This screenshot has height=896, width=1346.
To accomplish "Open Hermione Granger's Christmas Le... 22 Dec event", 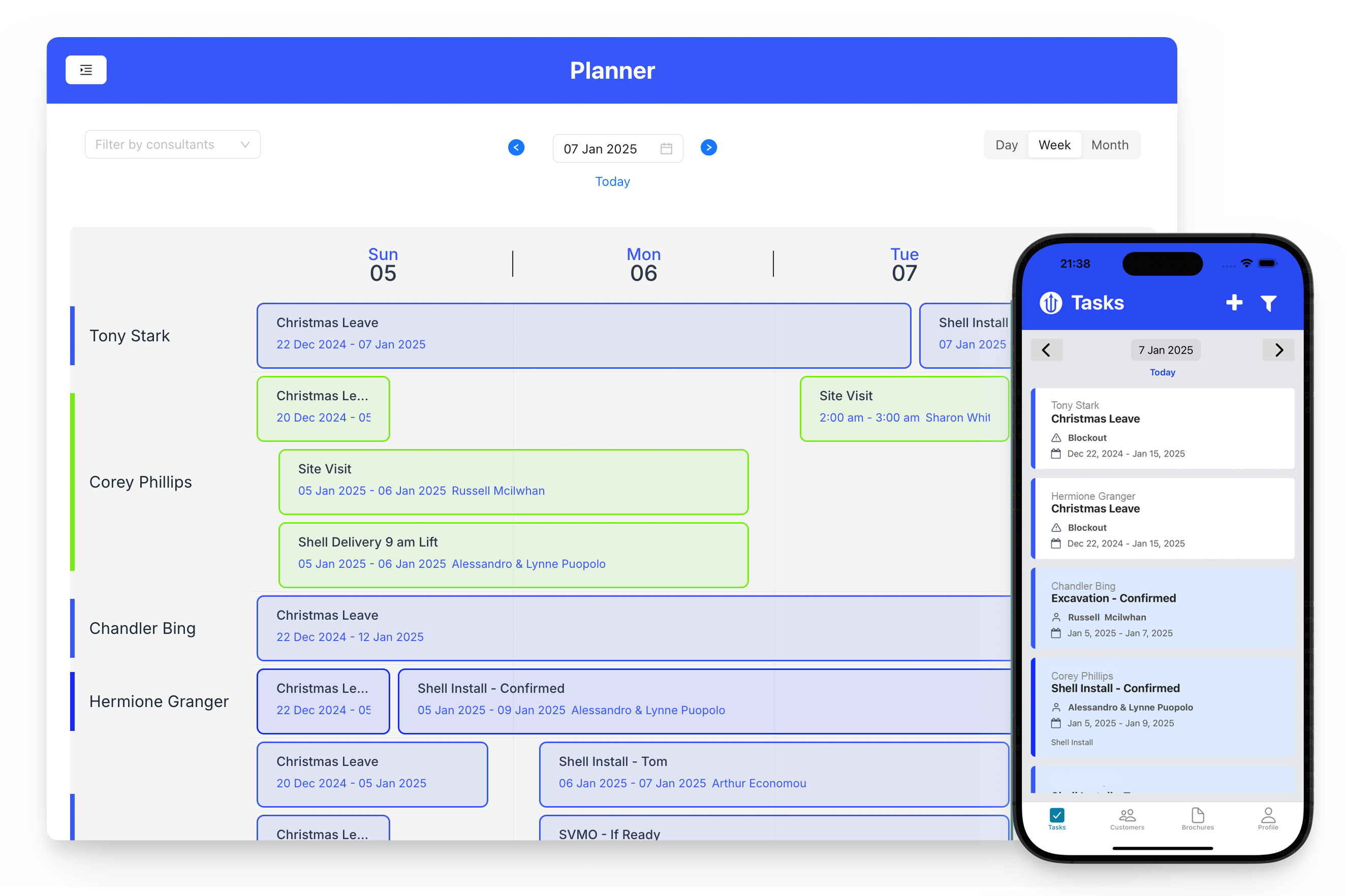I will [x=323, y=701].
